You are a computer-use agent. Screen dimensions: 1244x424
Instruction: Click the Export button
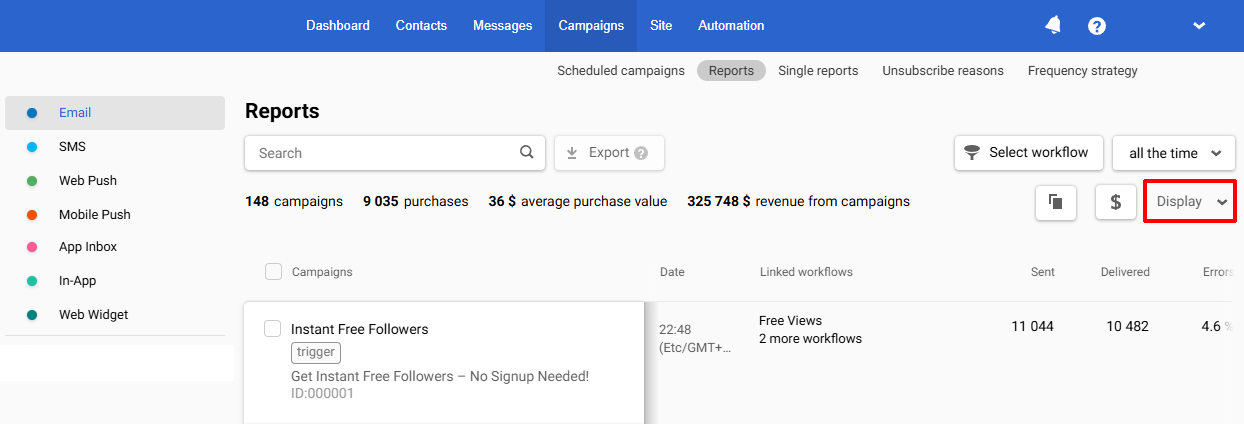tap(609, 153)
